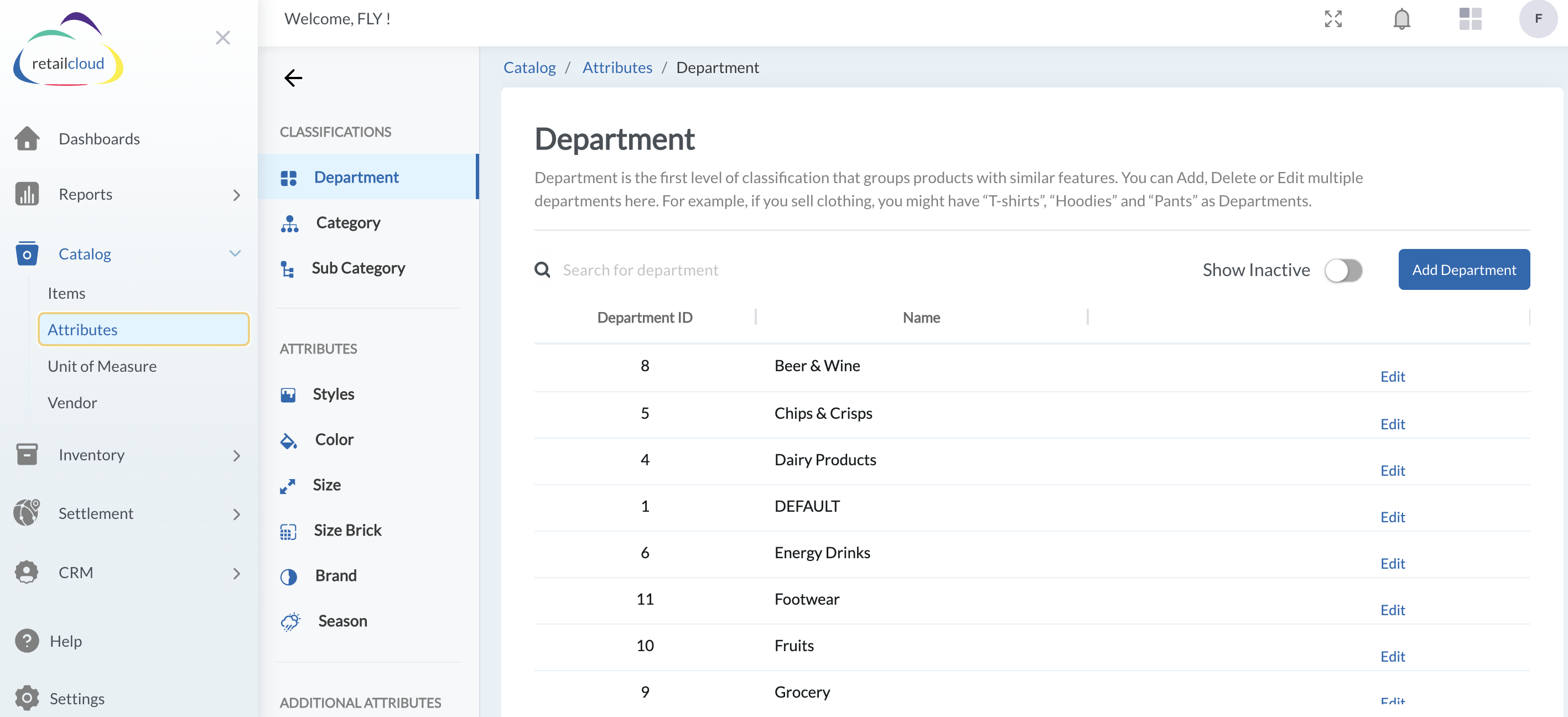Click the search magnifier icon
Screen dimensions: 1568x717
pos(542,269)
